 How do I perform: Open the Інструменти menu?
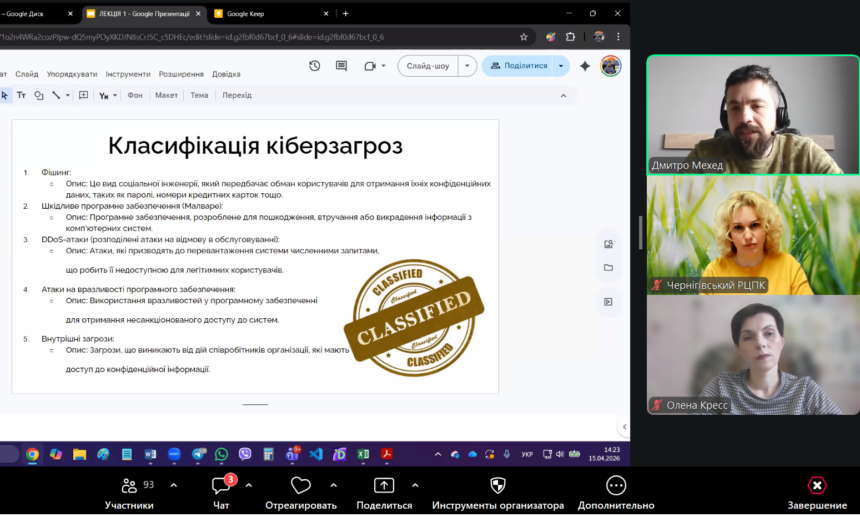tap(128, 74)
